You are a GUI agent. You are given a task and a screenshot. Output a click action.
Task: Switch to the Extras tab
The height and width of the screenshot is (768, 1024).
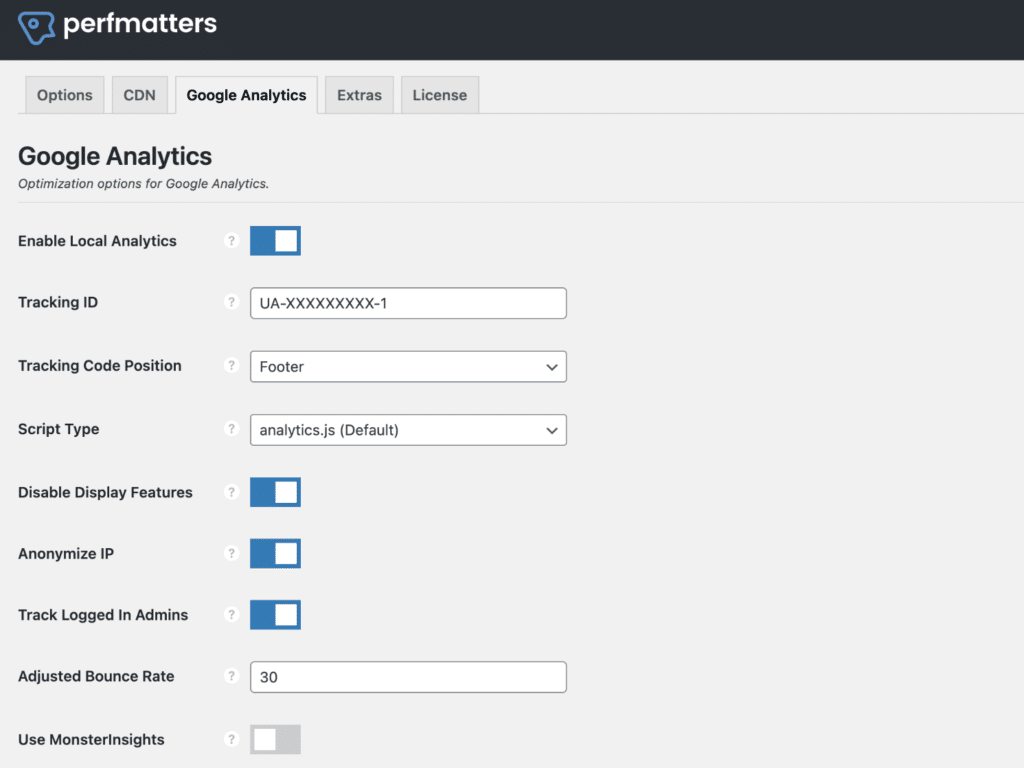tap(358, 94)
